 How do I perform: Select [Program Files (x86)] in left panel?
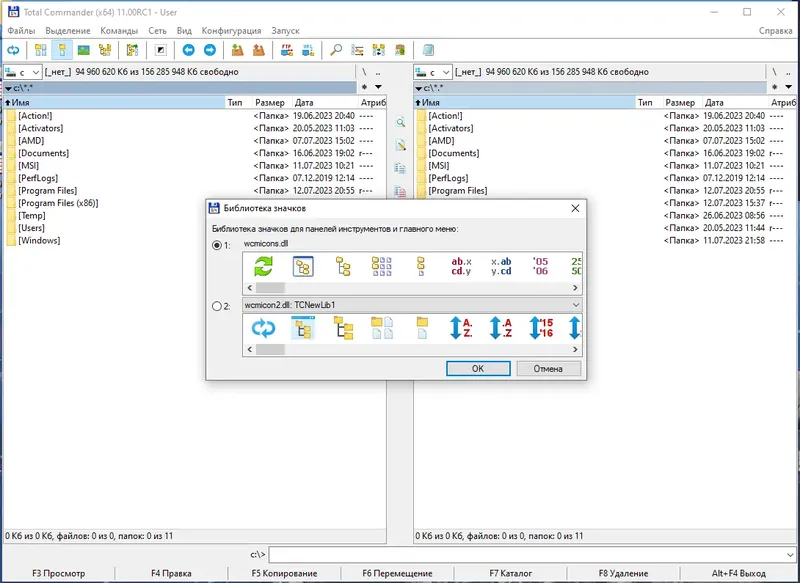tap(58, 203)
